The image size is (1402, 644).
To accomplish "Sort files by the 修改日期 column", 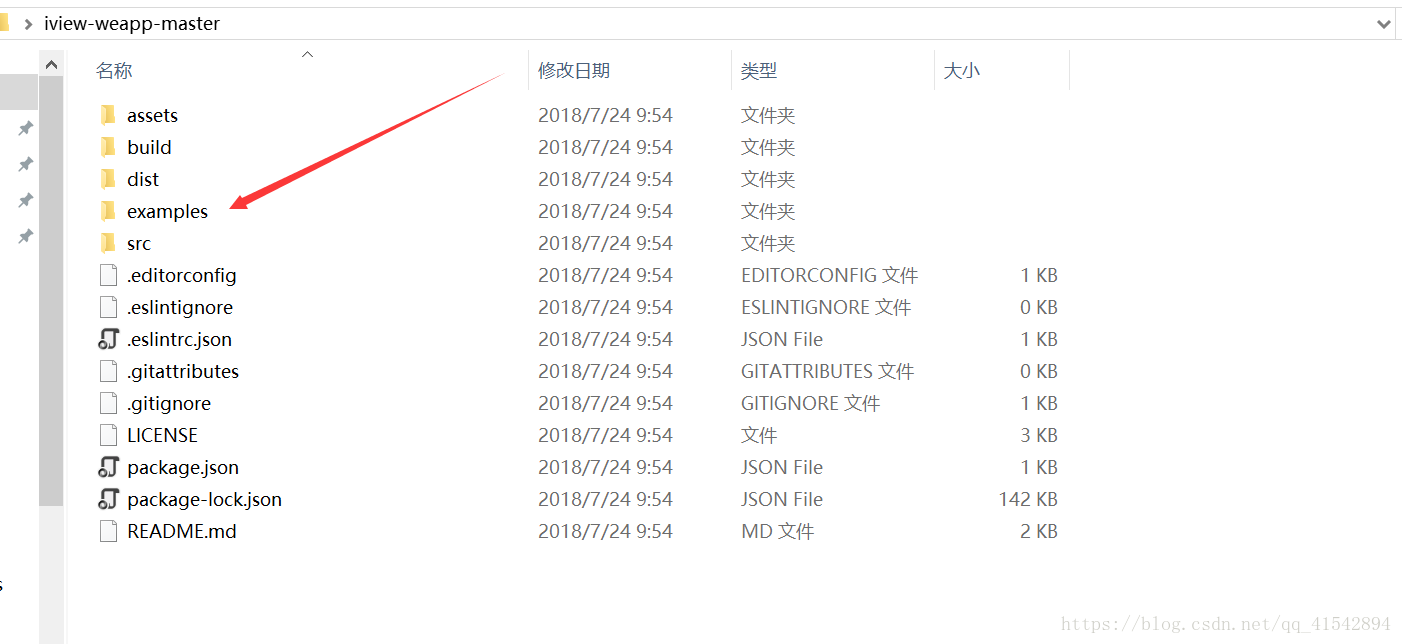I will (x=573, y=70).
